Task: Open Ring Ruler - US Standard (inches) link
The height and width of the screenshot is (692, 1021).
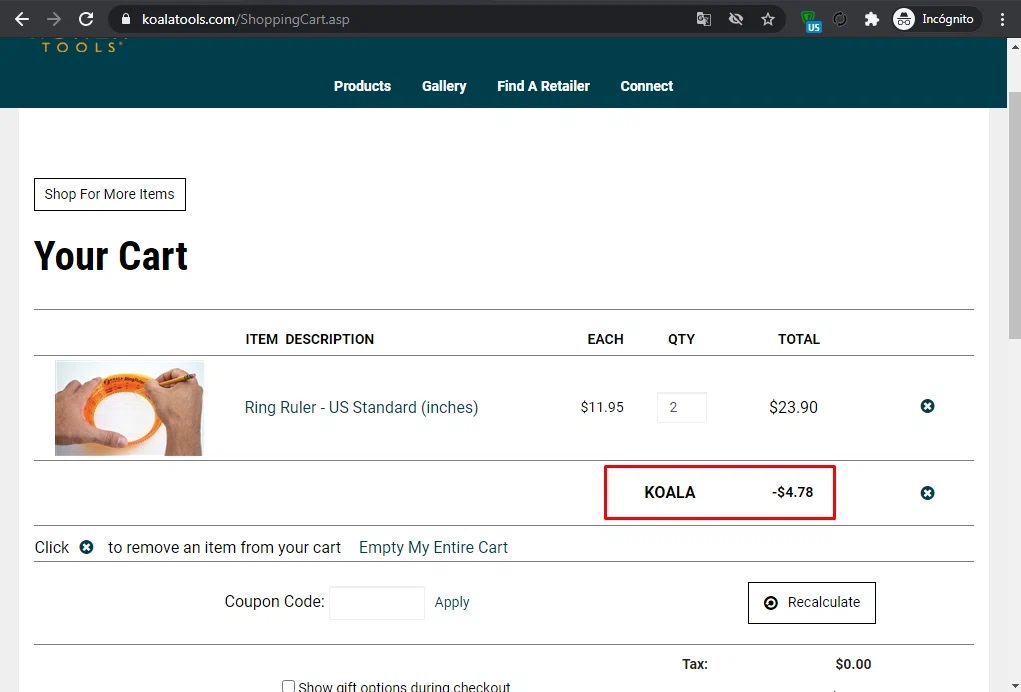Action: coord(361,408)
